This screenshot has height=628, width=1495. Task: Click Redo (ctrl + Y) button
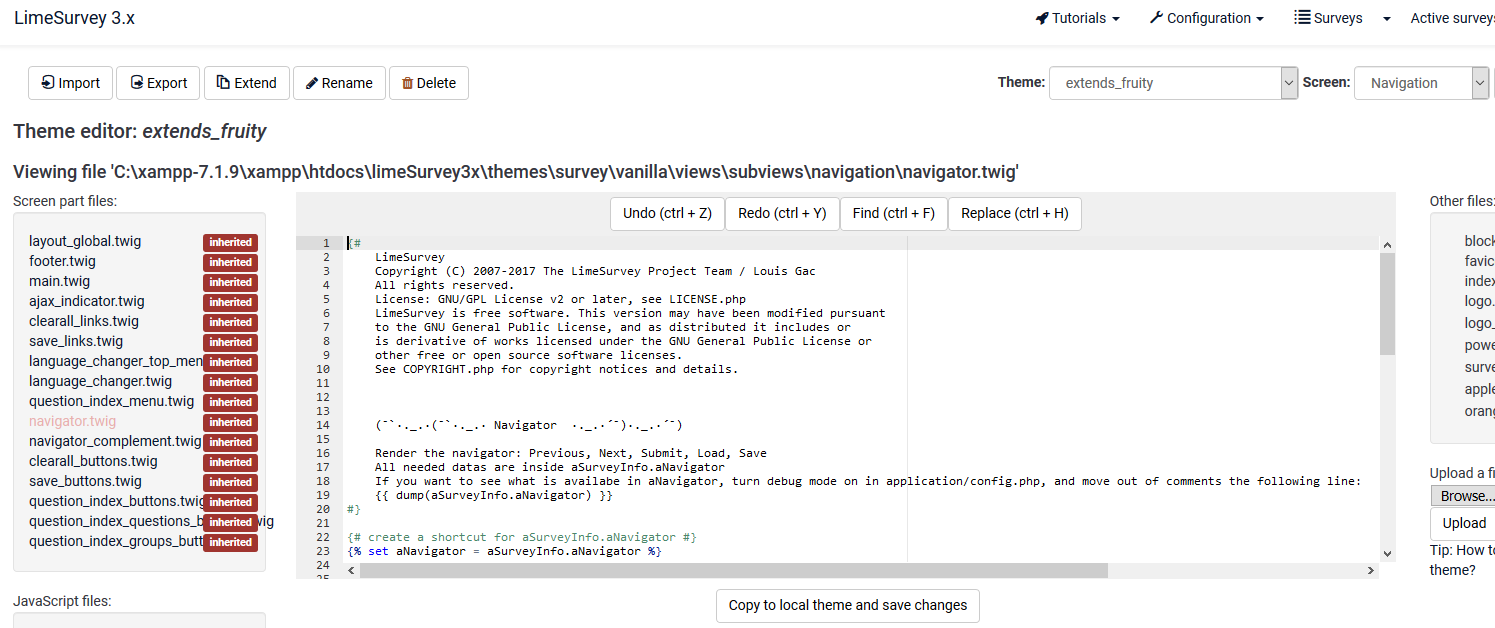(782, 213)
